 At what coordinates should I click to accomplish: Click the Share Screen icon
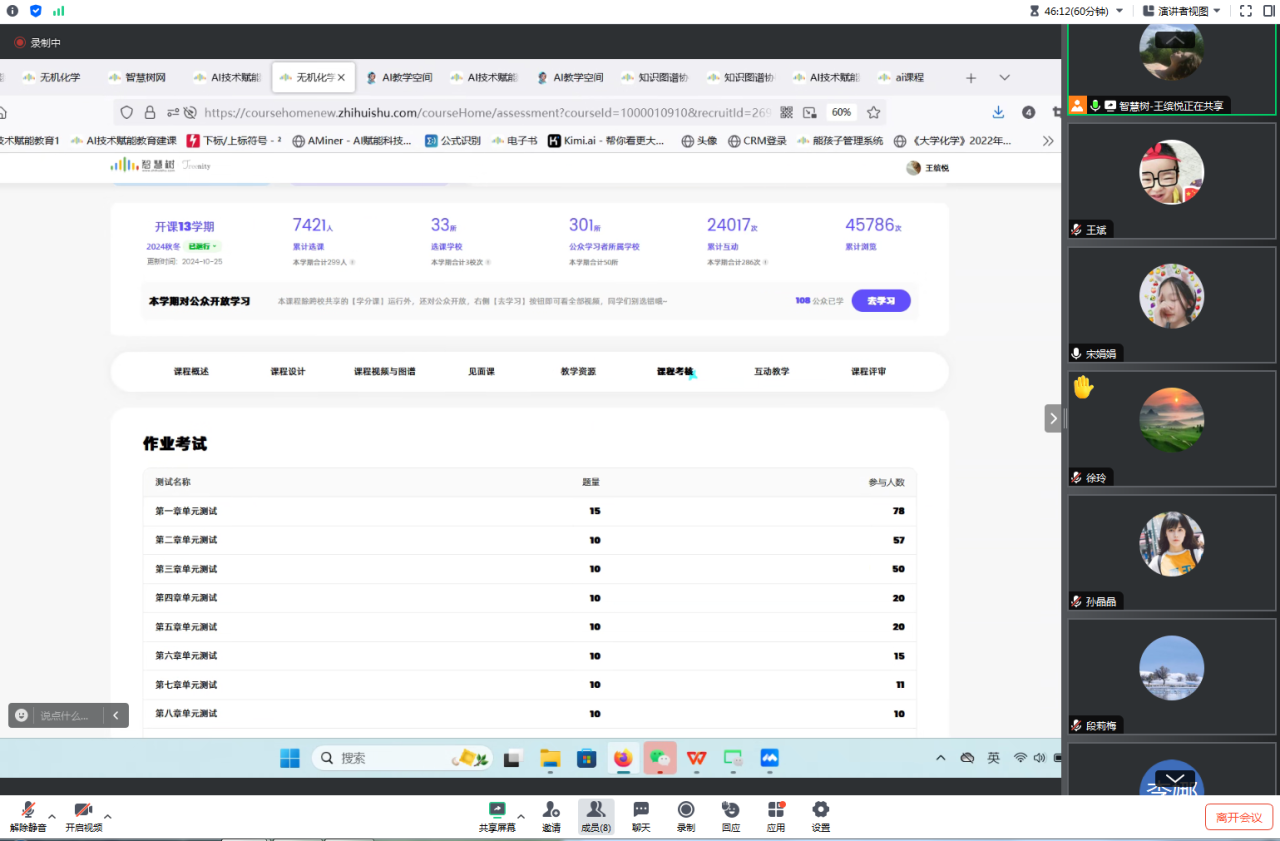pyautogui.click(x=497, y=815)
